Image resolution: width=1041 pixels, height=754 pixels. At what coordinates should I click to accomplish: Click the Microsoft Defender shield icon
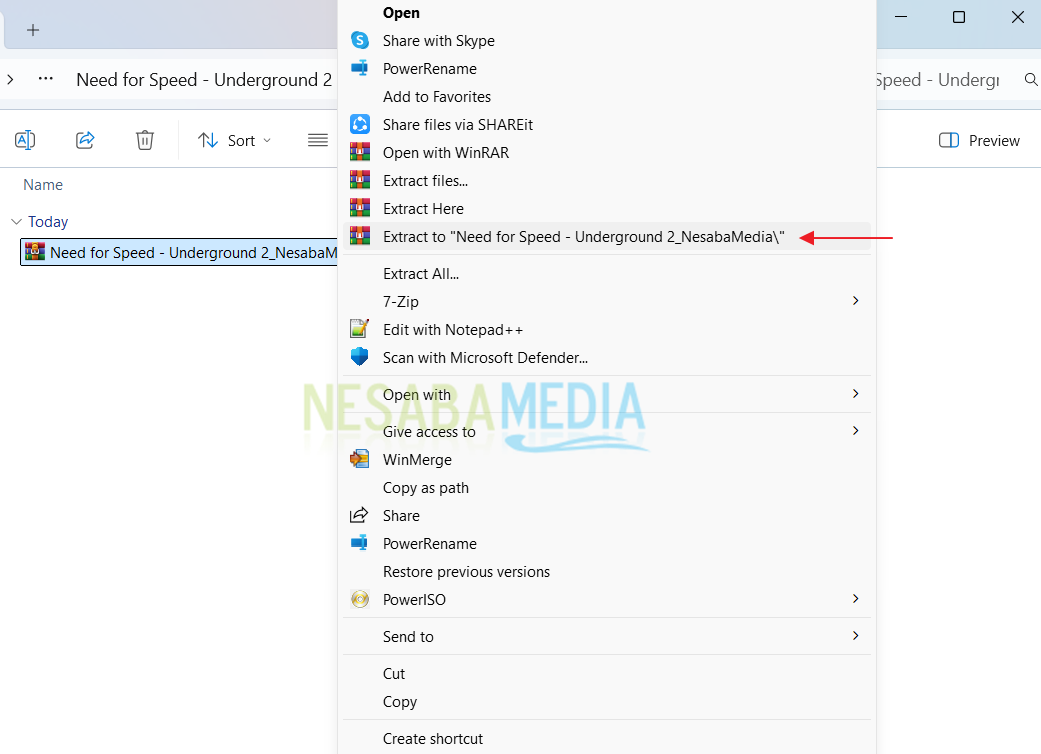tap(360, 356)
